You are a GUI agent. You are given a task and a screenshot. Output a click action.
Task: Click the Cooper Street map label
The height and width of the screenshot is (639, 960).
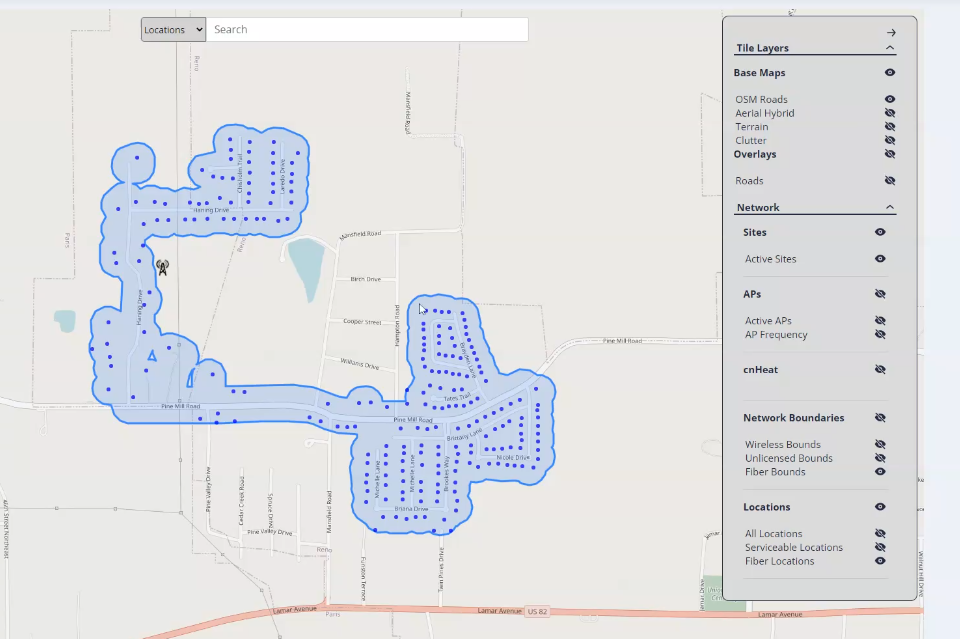(x=362, y=321)
